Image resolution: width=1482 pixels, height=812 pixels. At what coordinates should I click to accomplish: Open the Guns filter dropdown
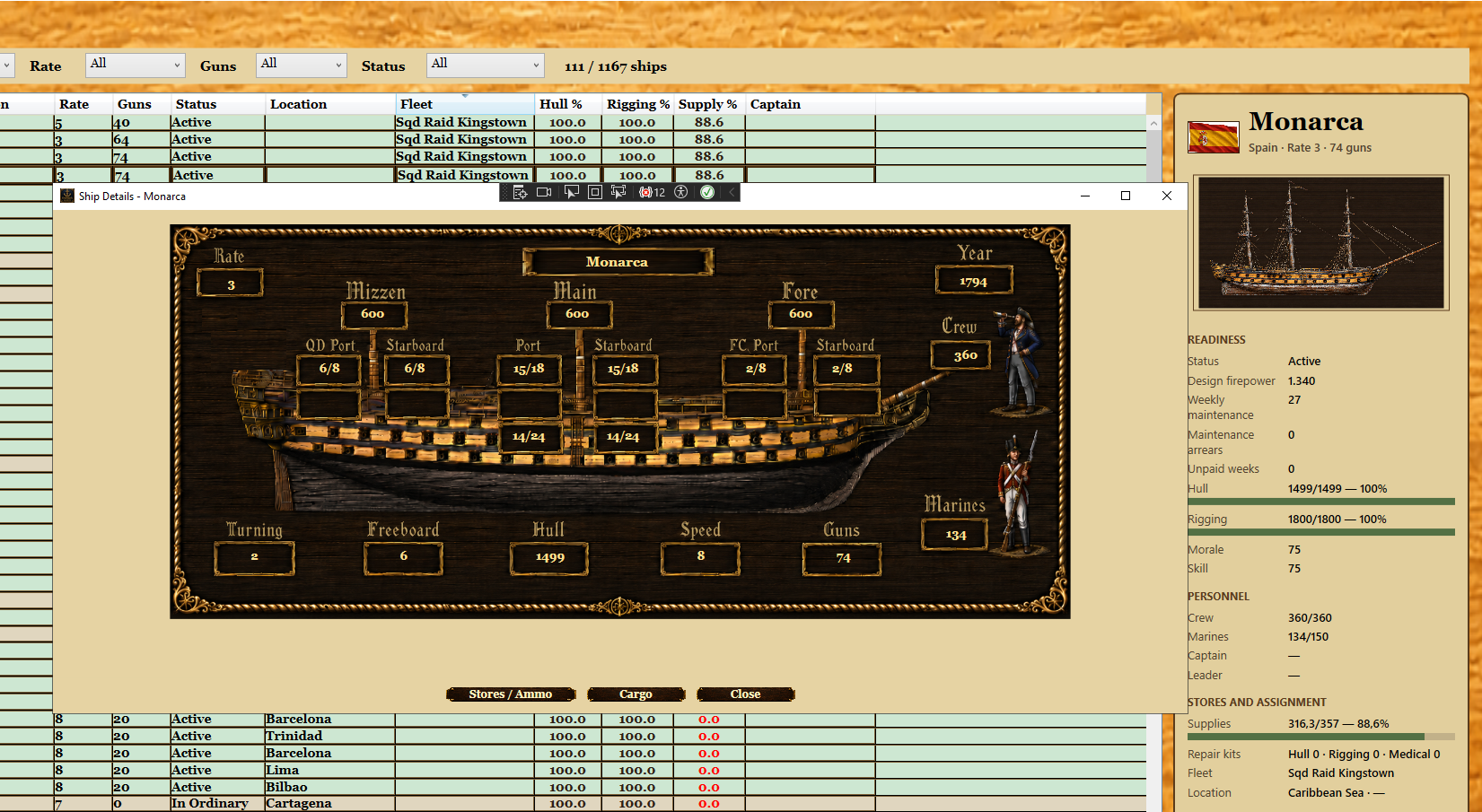(302, 65)
